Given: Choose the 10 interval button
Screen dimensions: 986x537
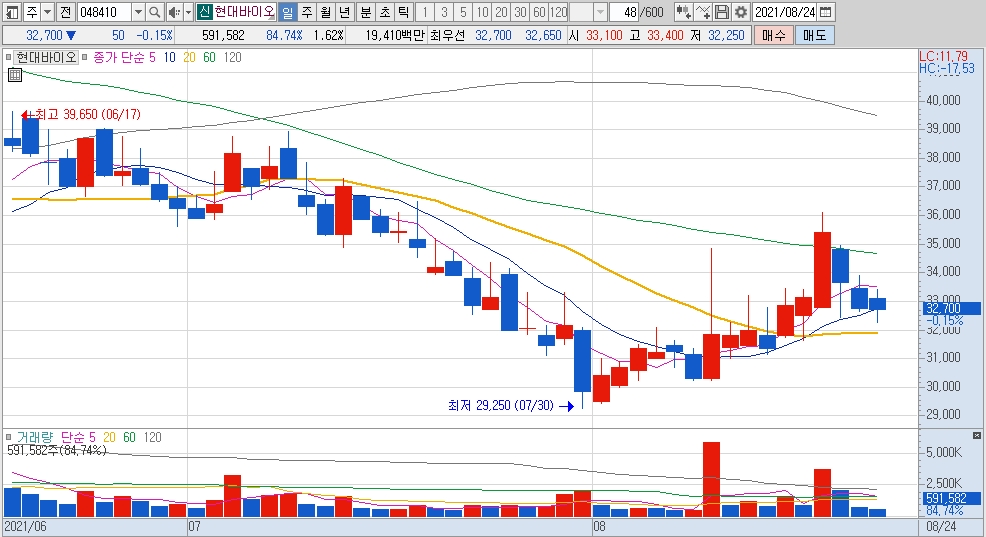Looking at the screenshot, I should point(482,12).
